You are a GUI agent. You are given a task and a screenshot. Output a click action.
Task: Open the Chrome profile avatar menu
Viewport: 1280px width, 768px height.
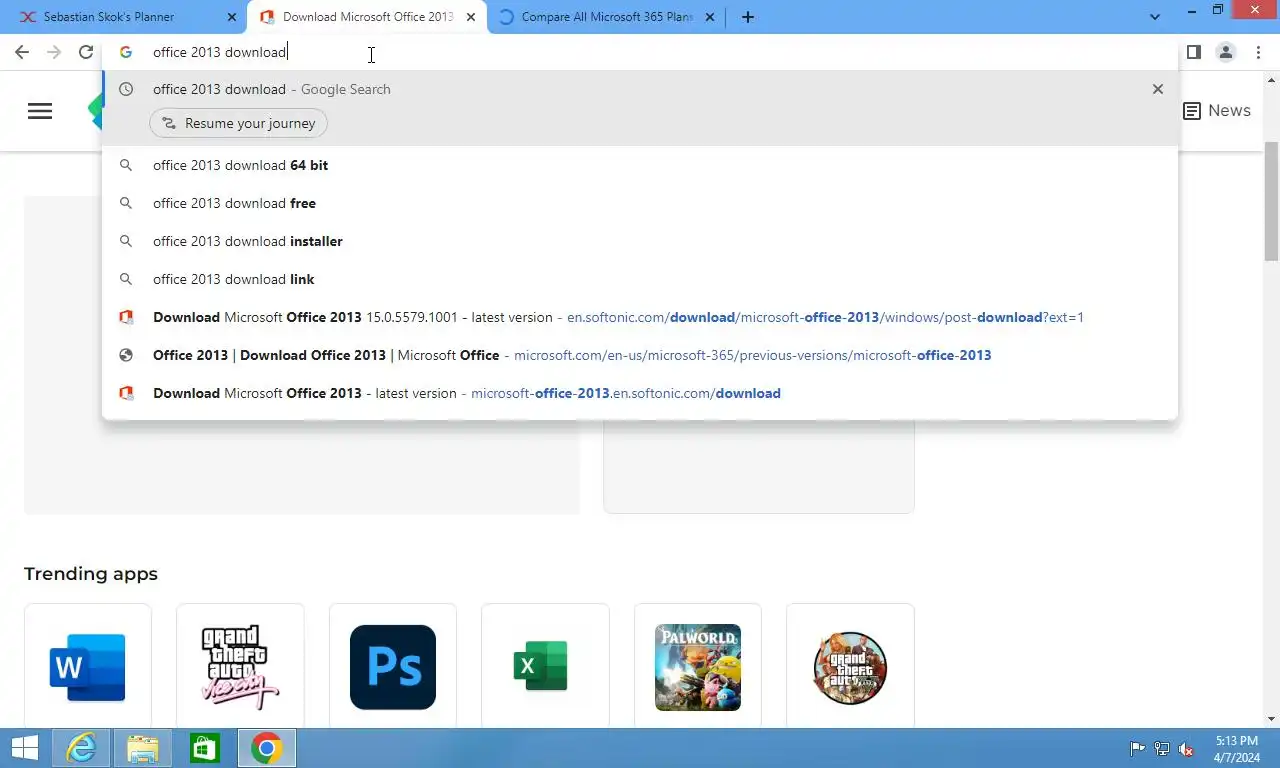coord(1225,52)
